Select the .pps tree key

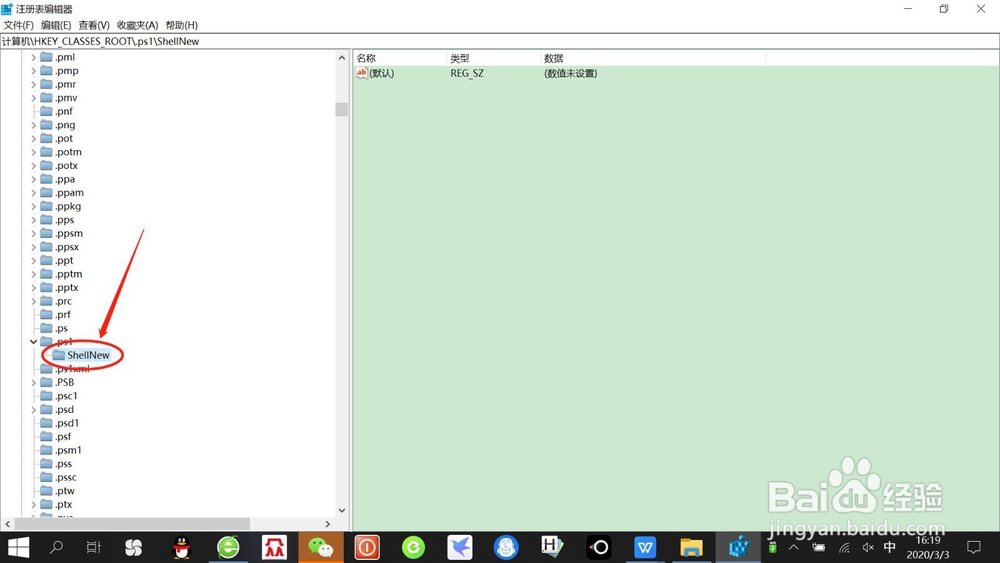point(64,220)
